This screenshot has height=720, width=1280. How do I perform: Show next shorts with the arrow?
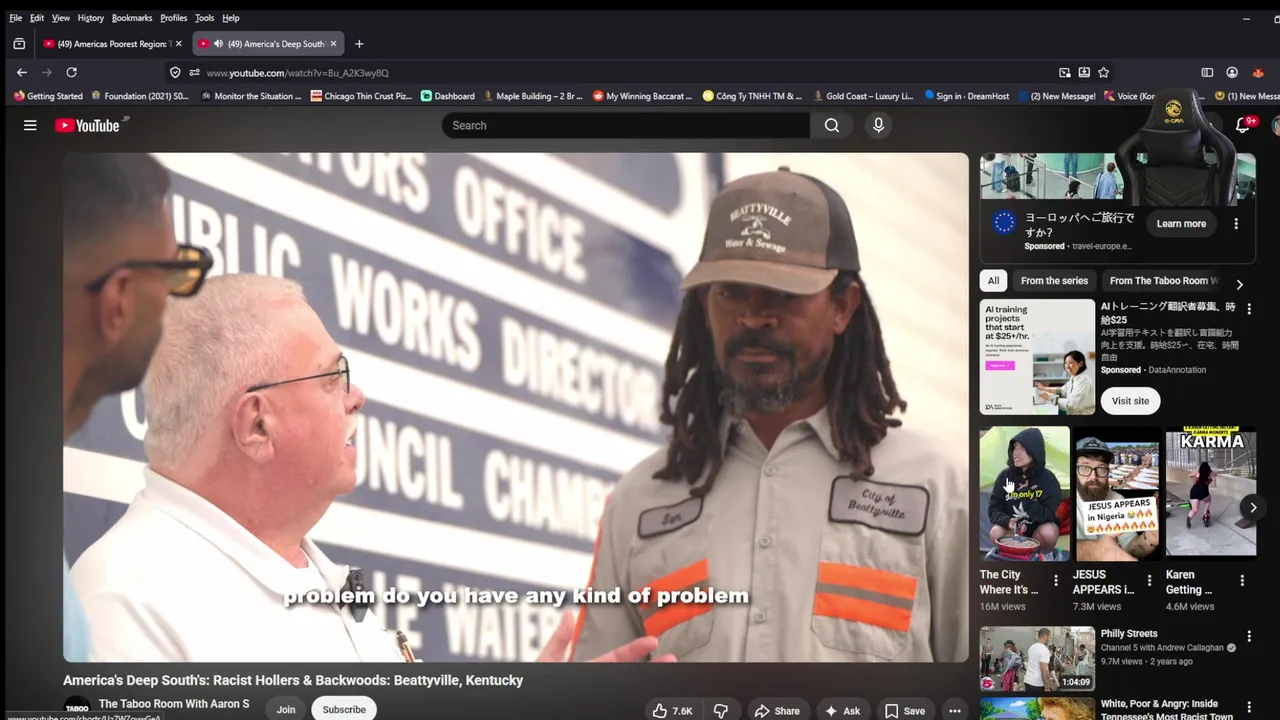tap(1253, 508)
